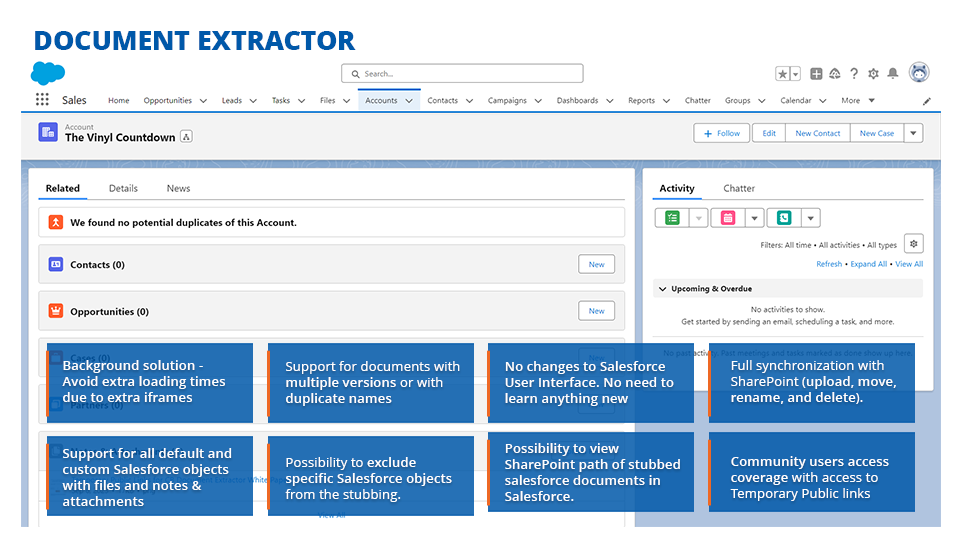This screenshot has height=540, width=960.
Task: Click the New Contact button
Action: click(x=818, y=133)
